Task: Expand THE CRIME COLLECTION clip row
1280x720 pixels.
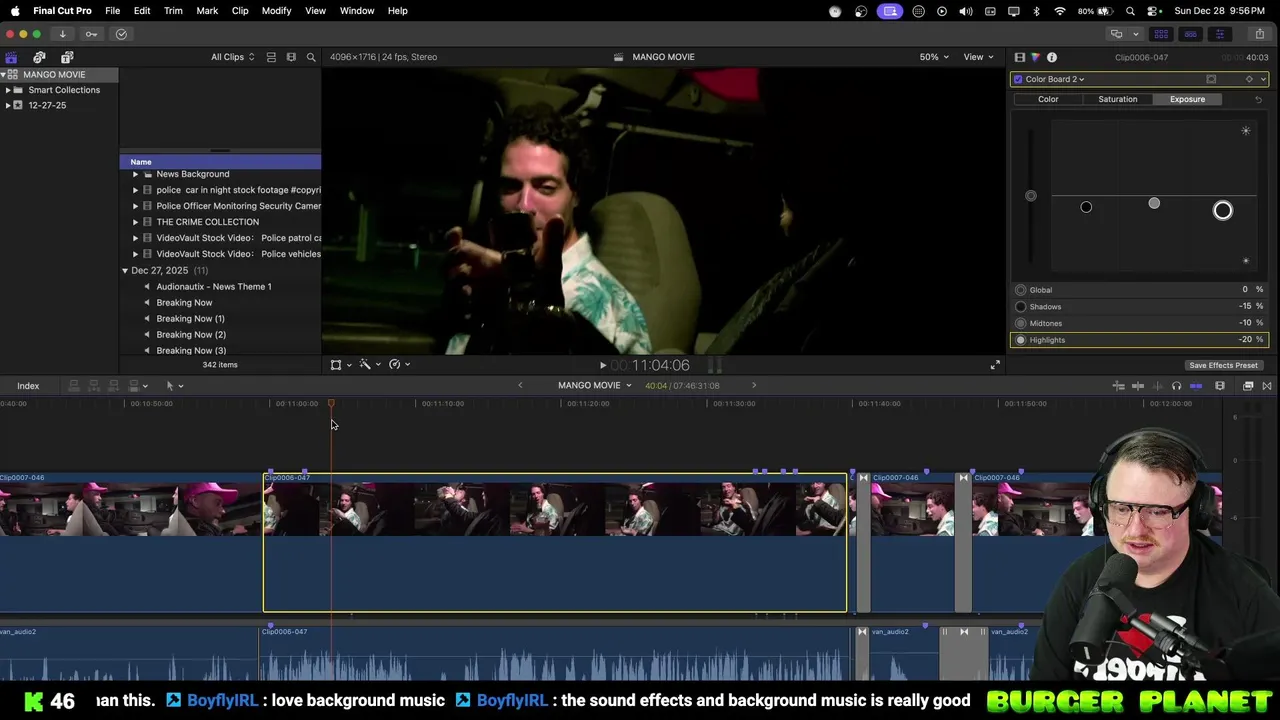Action: click(135, 222)
